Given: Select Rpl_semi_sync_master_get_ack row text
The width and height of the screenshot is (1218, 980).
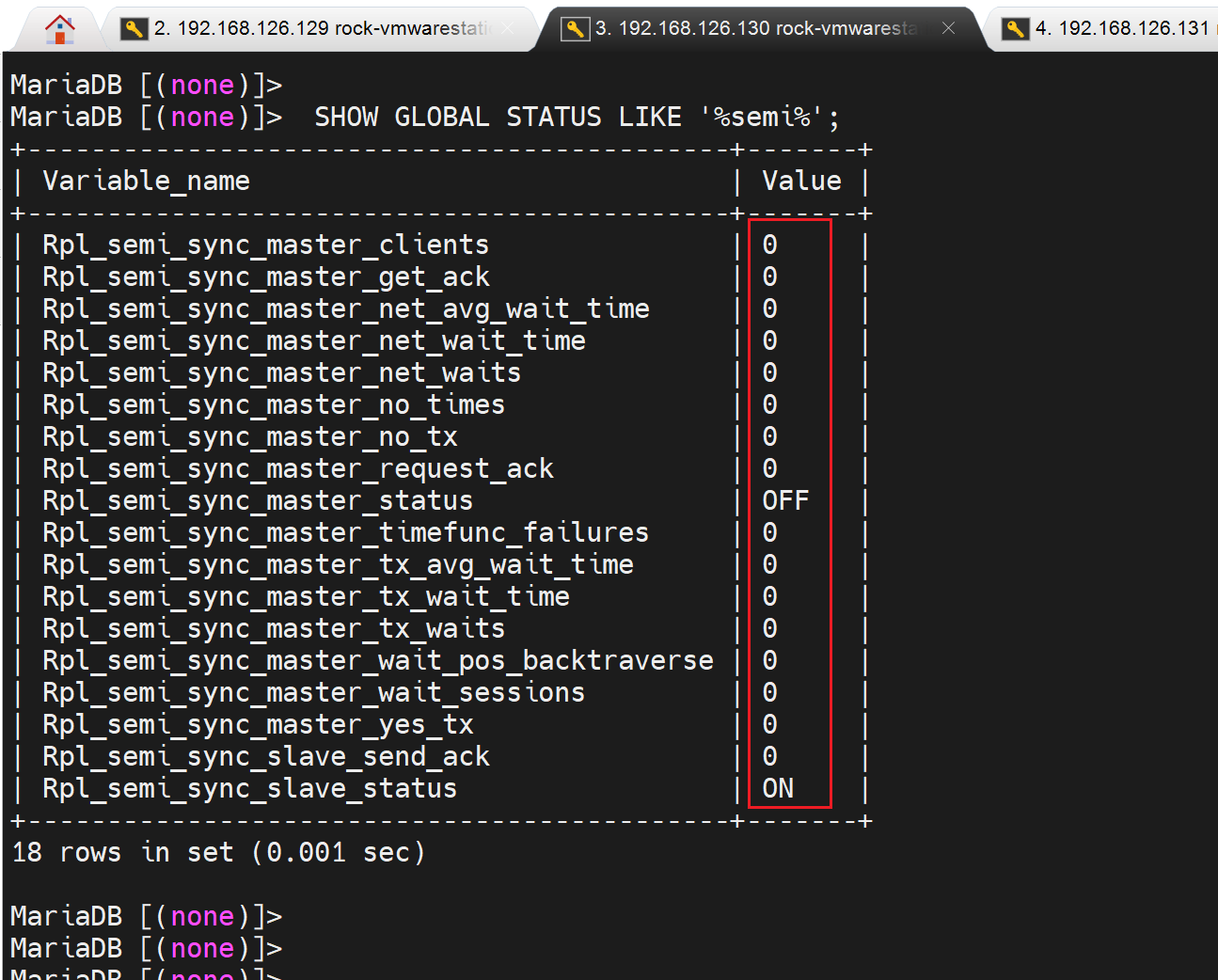Looking at the screenshot, I should [266, 277].
